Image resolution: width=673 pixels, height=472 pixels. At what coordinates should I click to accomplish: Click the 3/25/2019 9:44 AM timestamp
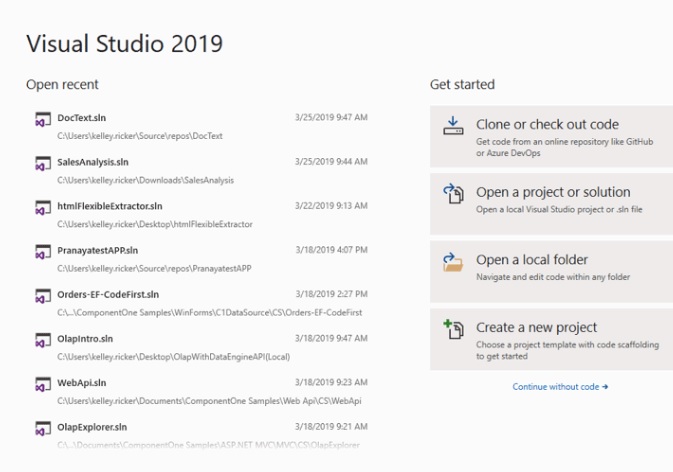click(x=331, y=162)
